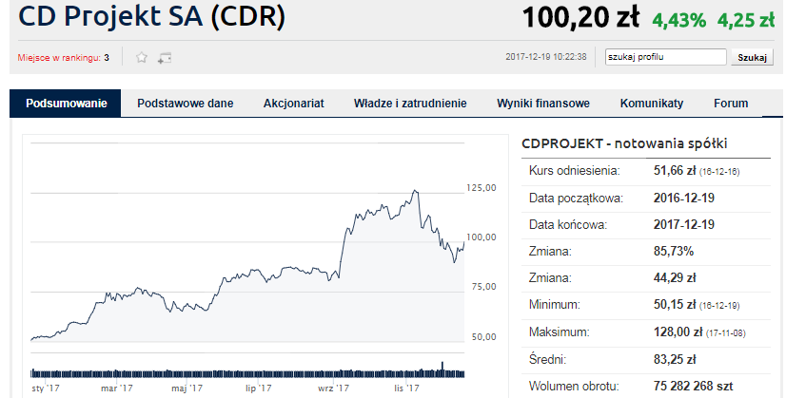Click the sty '17 label on the time axis

pos(46,388)
